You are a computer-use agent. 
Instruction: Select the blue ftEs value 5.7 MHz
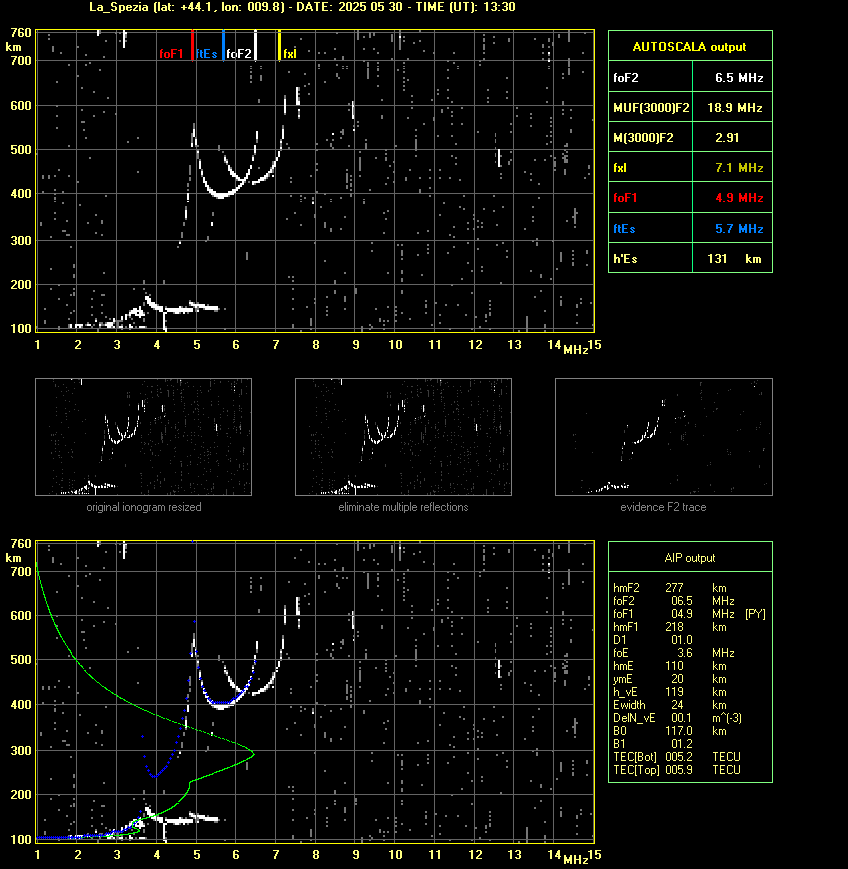click(x=739, y=228)
